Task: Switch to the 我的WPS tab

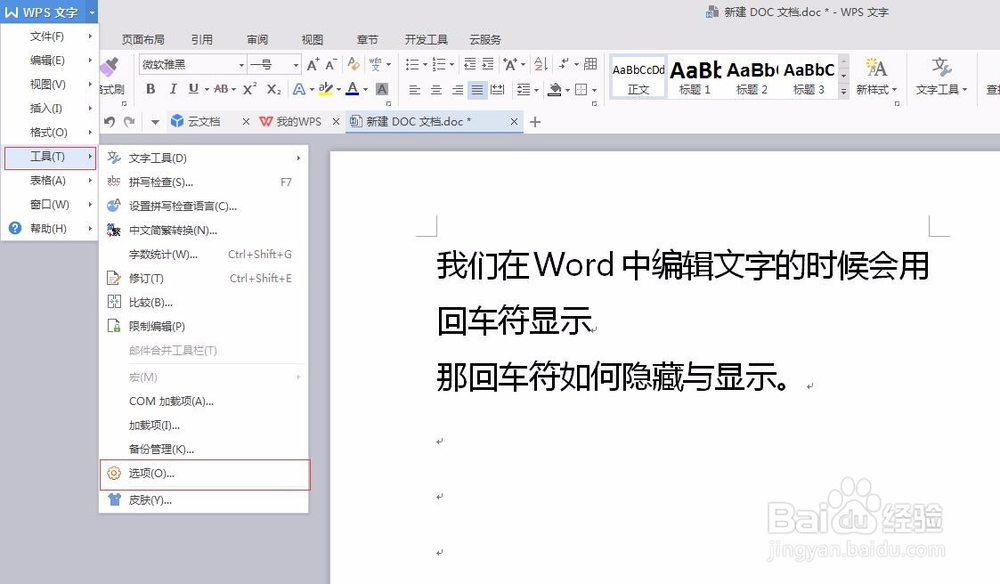Action: click(298, 121)
